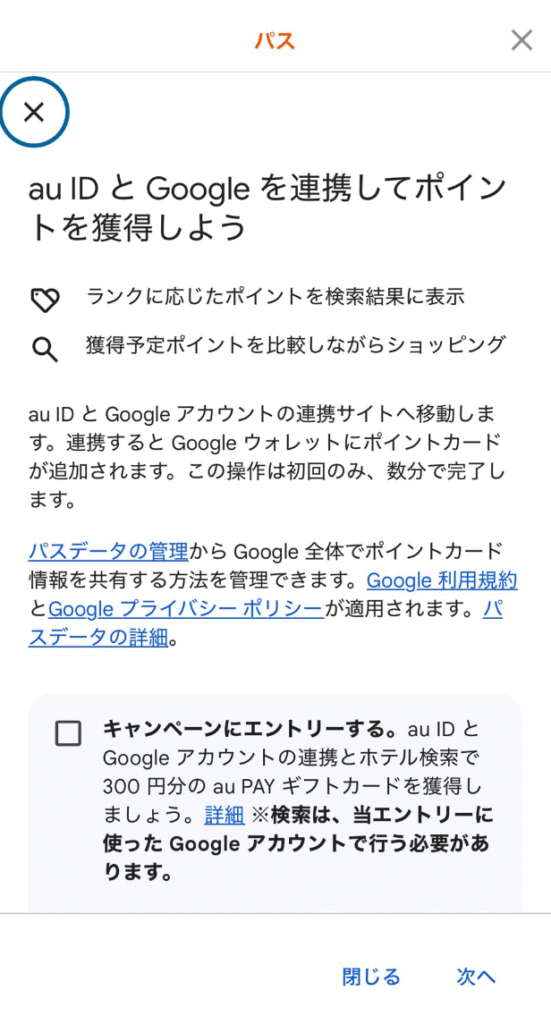This screenshot has height=1024, width=551.
Task: Click the heart tag loyalty points icon
Action: pos(45,299)
